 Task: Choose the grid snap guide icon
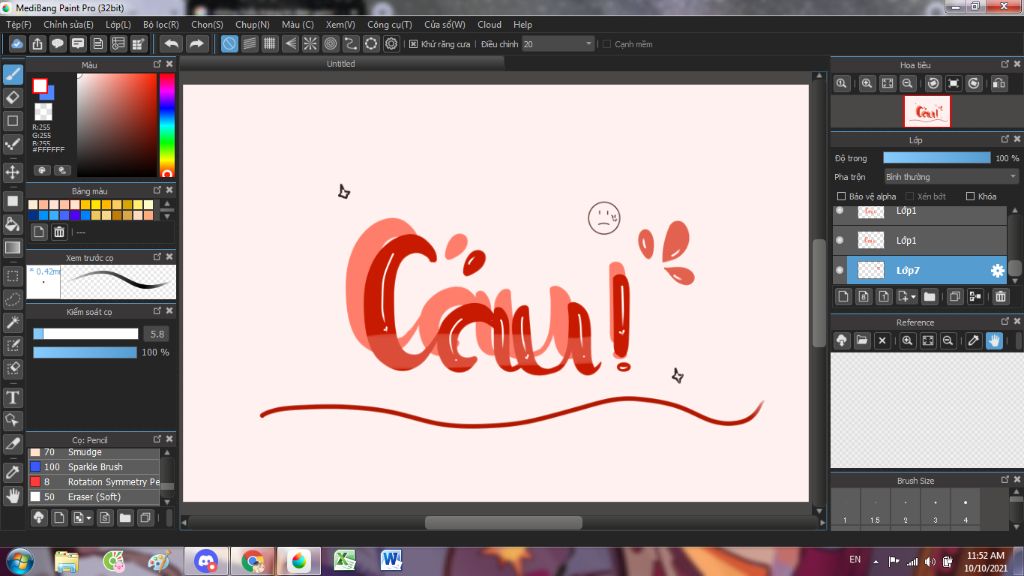(x=270, y=44)
